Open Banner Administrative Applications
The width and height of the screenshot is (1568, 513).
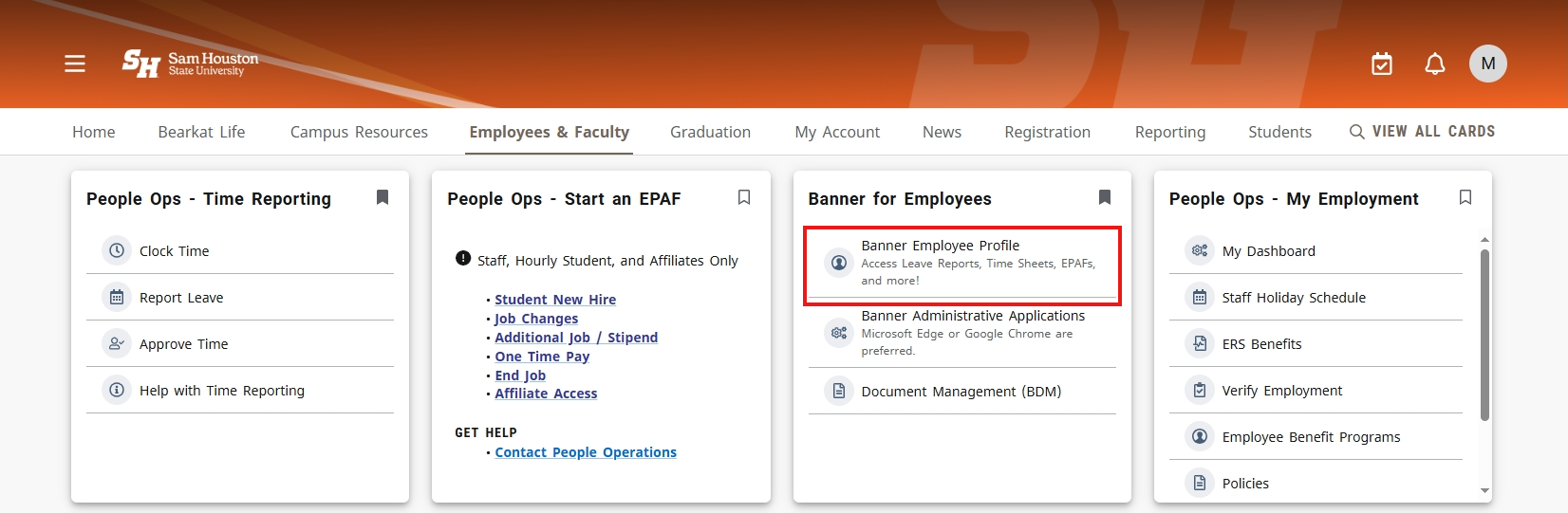(x=962, y=333)
